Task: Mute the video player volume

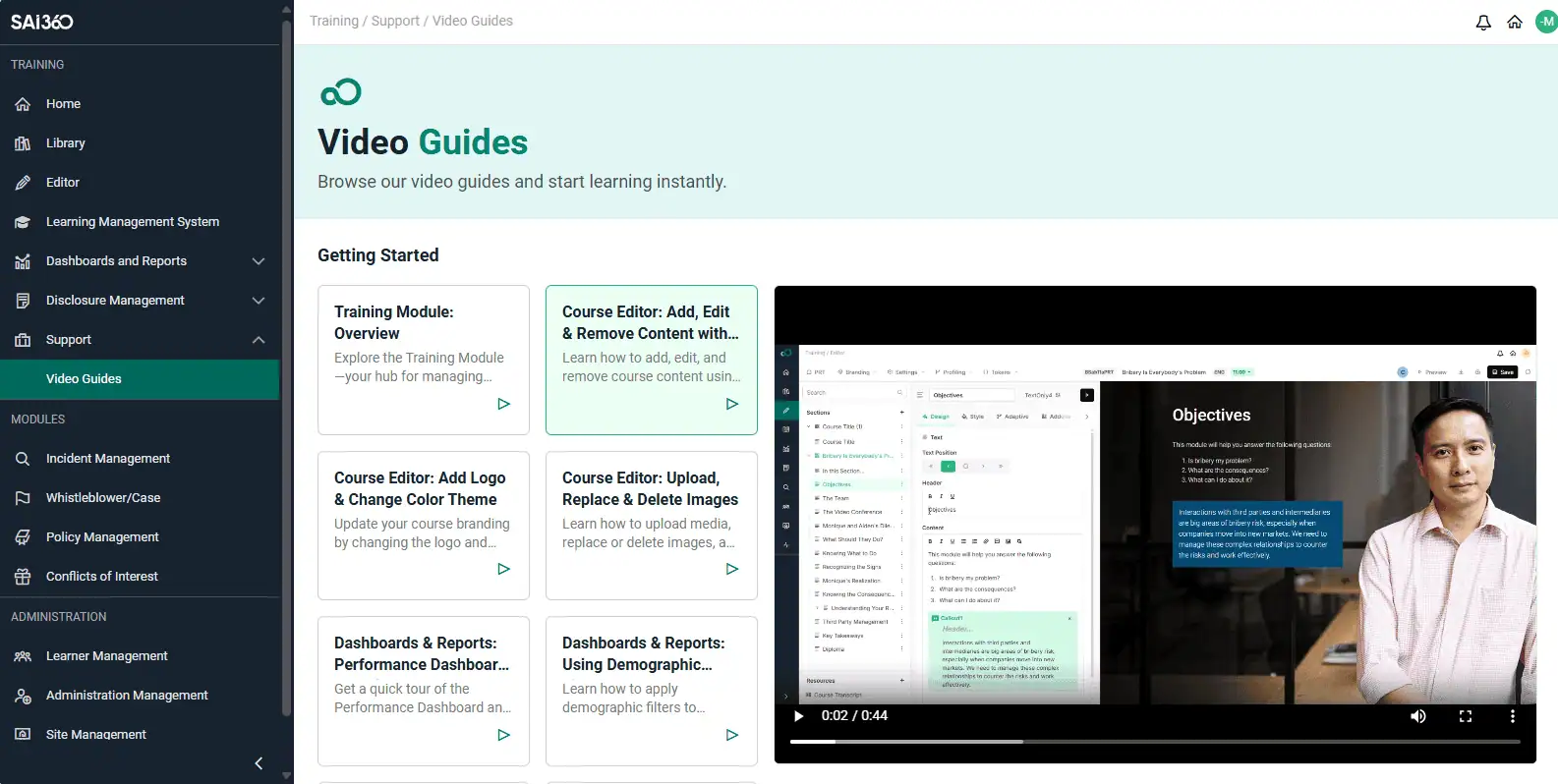Action: [1417, 716]
